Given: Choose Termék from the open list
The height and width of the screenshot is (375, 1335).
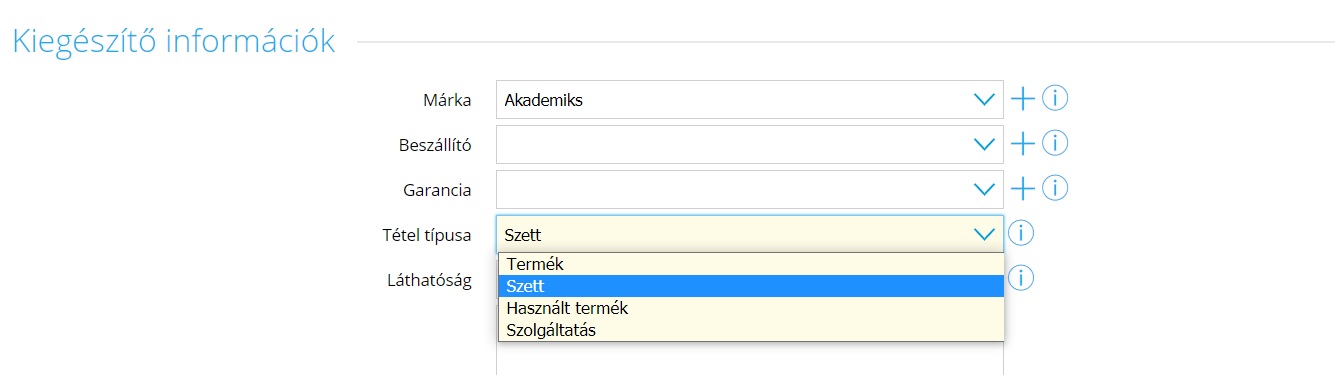Looking at the screenshot, I should pos(751,264).
